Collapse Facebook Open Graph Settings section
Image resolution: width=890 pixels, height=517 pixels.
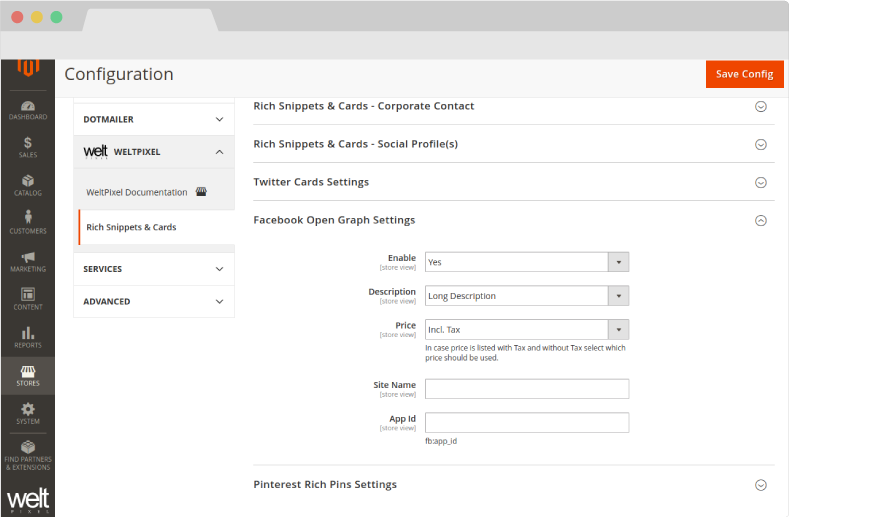pyautogui.click(x=760, y=220)
